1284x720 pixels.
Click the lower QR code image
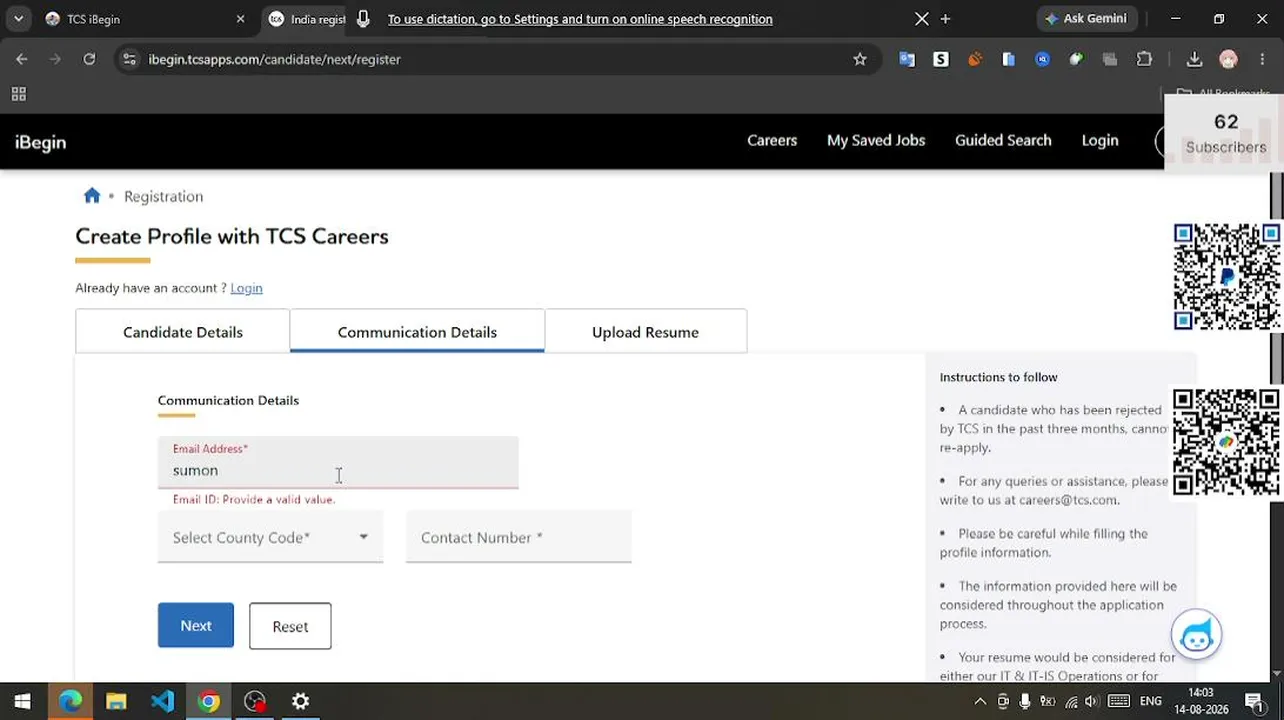[1227, 441]
